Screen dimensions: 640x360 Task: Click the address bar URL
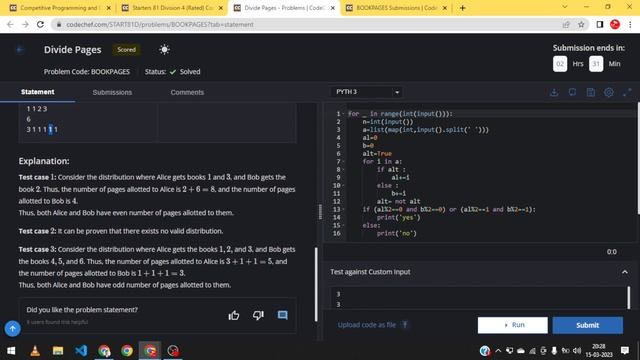tap(160, 24)
